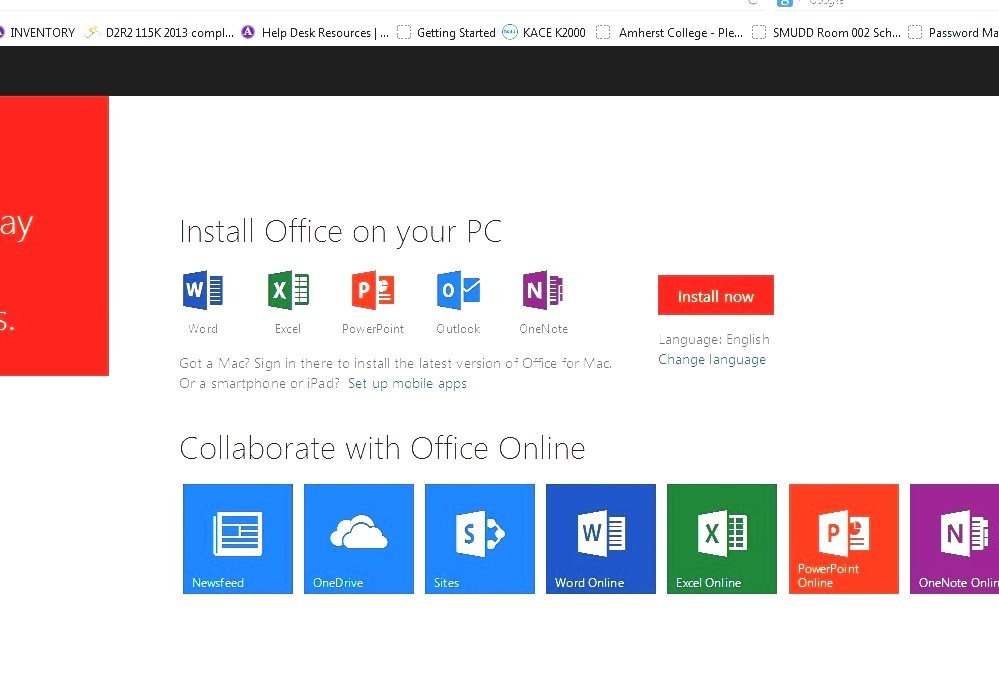The width and height of the screenshot is (999, 699).
Task: Open the Sites tile
Action: coord(479,538)
